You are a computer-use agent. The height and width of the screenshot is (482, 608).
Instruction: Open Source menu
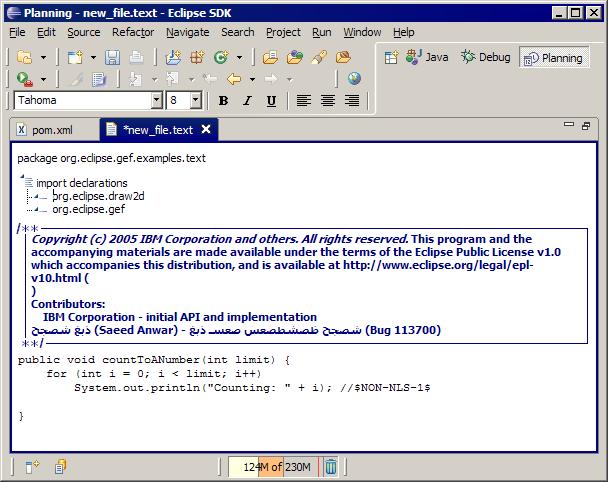point(84,32)
